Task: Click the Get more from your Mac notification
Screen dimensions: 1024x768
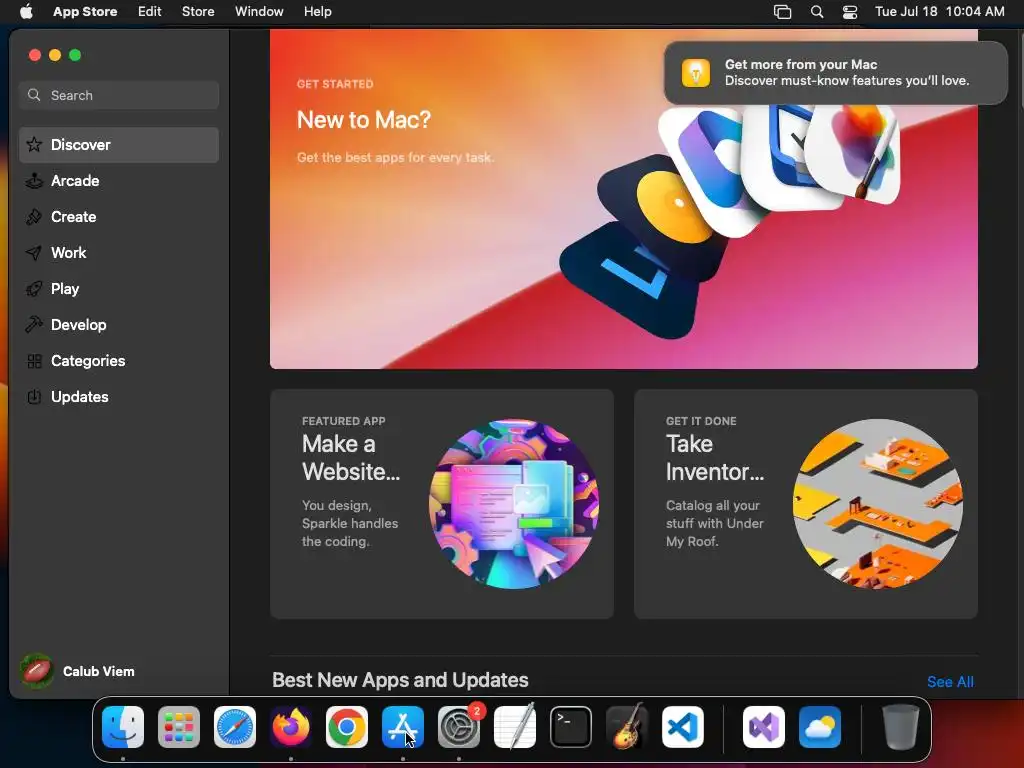Action: coord(835,72)
